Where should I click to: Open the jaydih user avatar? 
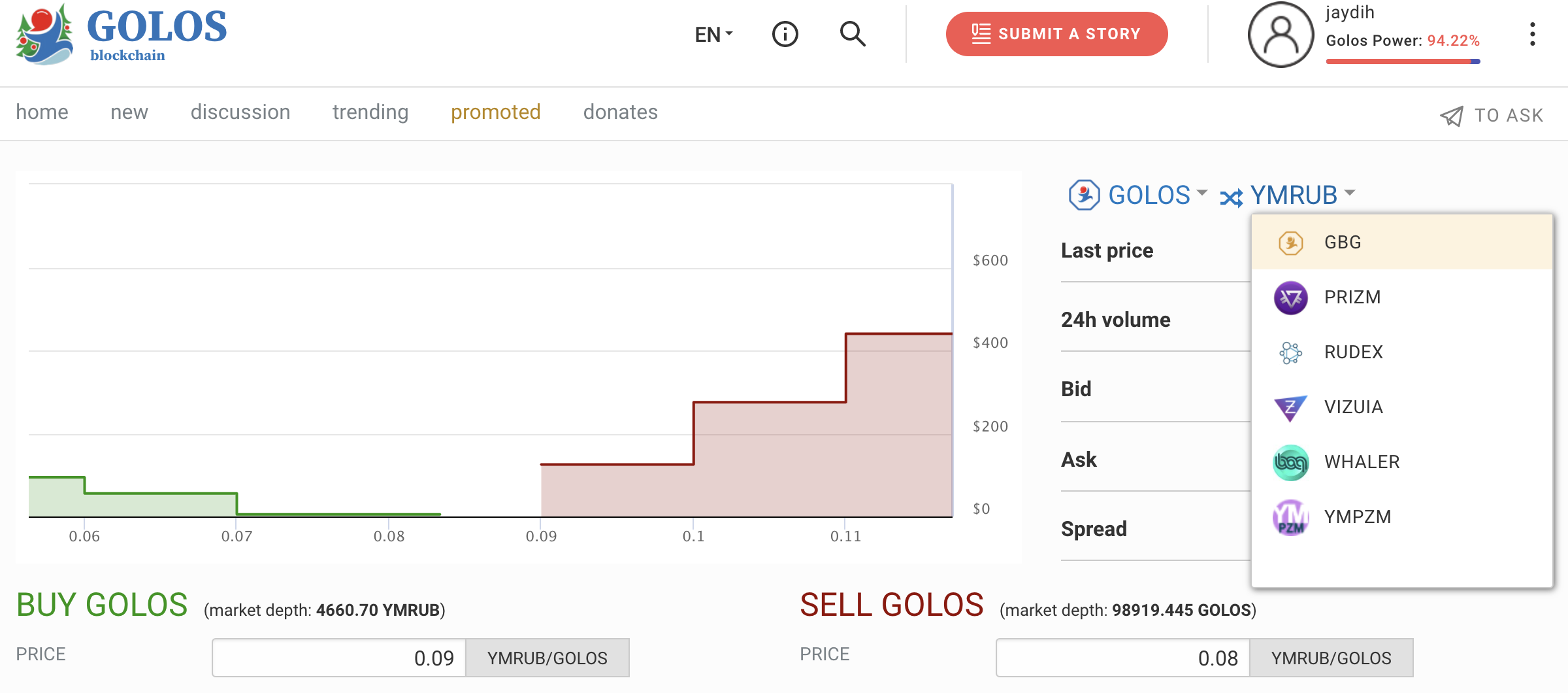[1280, 35]
